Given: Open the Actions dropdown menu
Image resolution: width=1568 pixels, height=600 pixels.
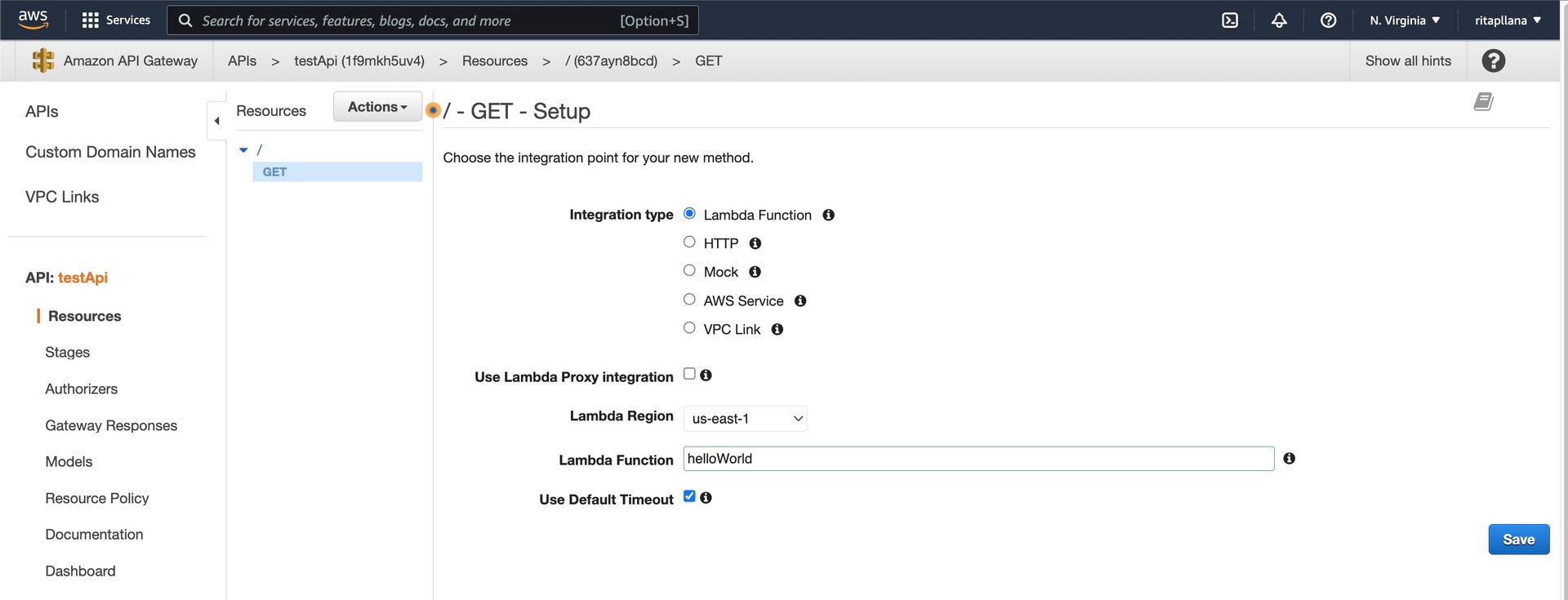Looking at the screenshot, I should tap(377, 107).
